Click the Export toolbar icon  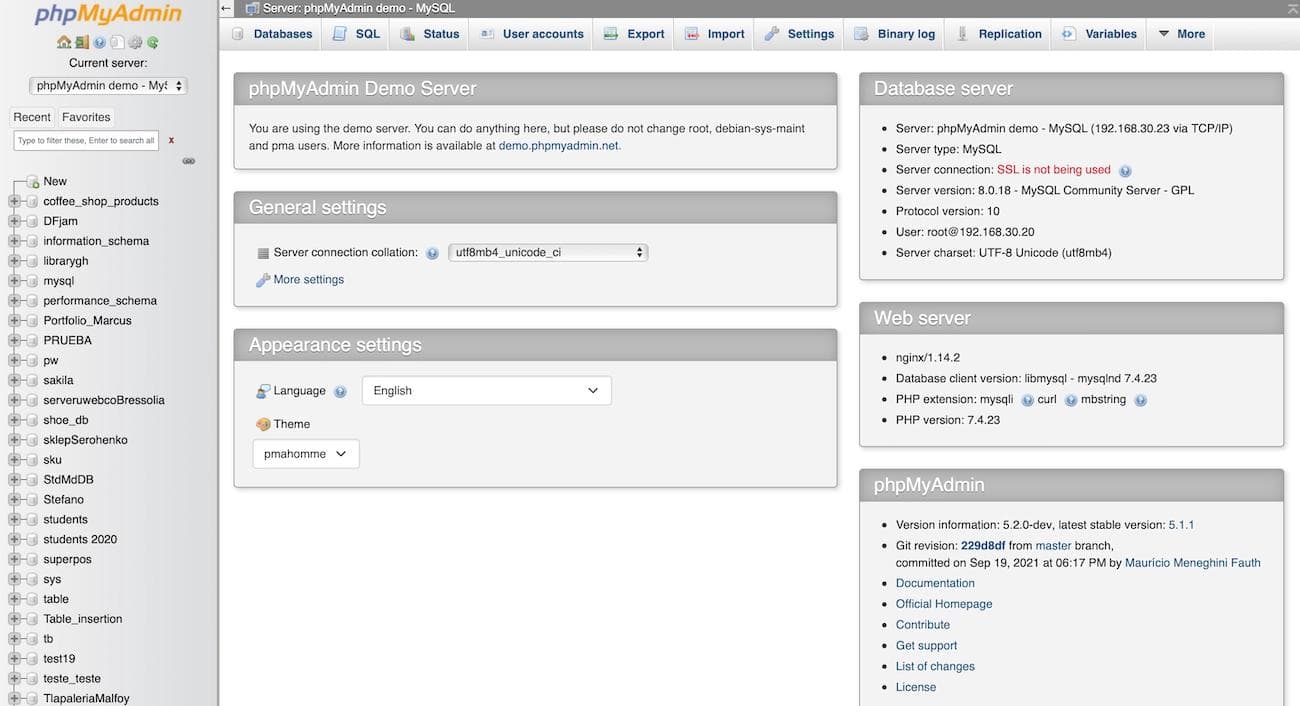[x=632, y=33]
